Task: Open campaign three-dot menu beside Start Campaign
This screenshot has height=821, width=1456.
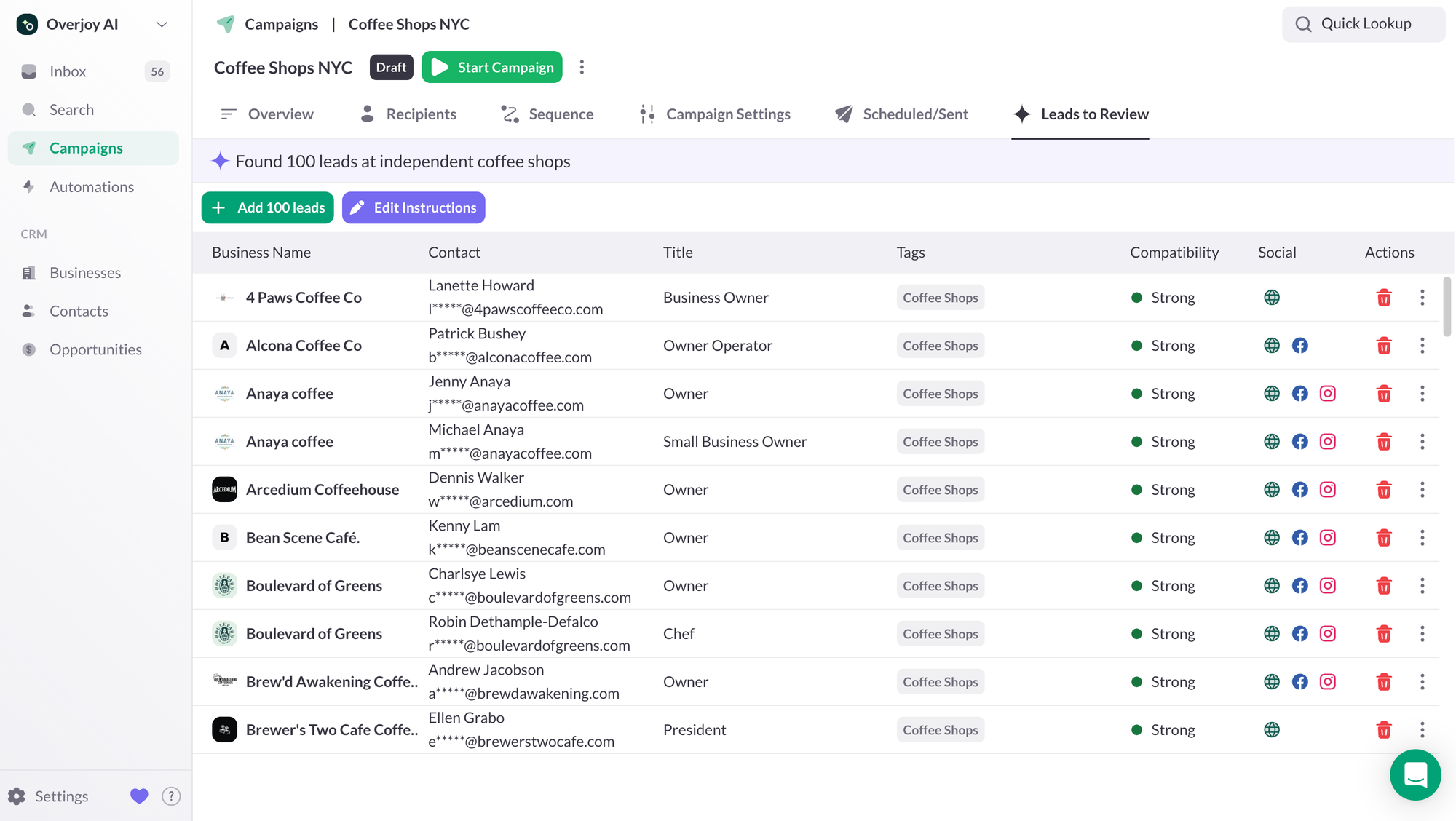Action: tap(582, 68)
